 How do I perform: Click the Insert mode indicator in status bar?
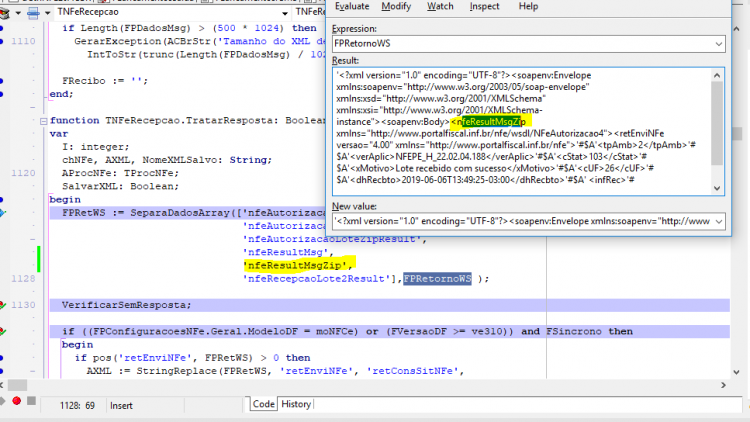[x=121, y=406]
